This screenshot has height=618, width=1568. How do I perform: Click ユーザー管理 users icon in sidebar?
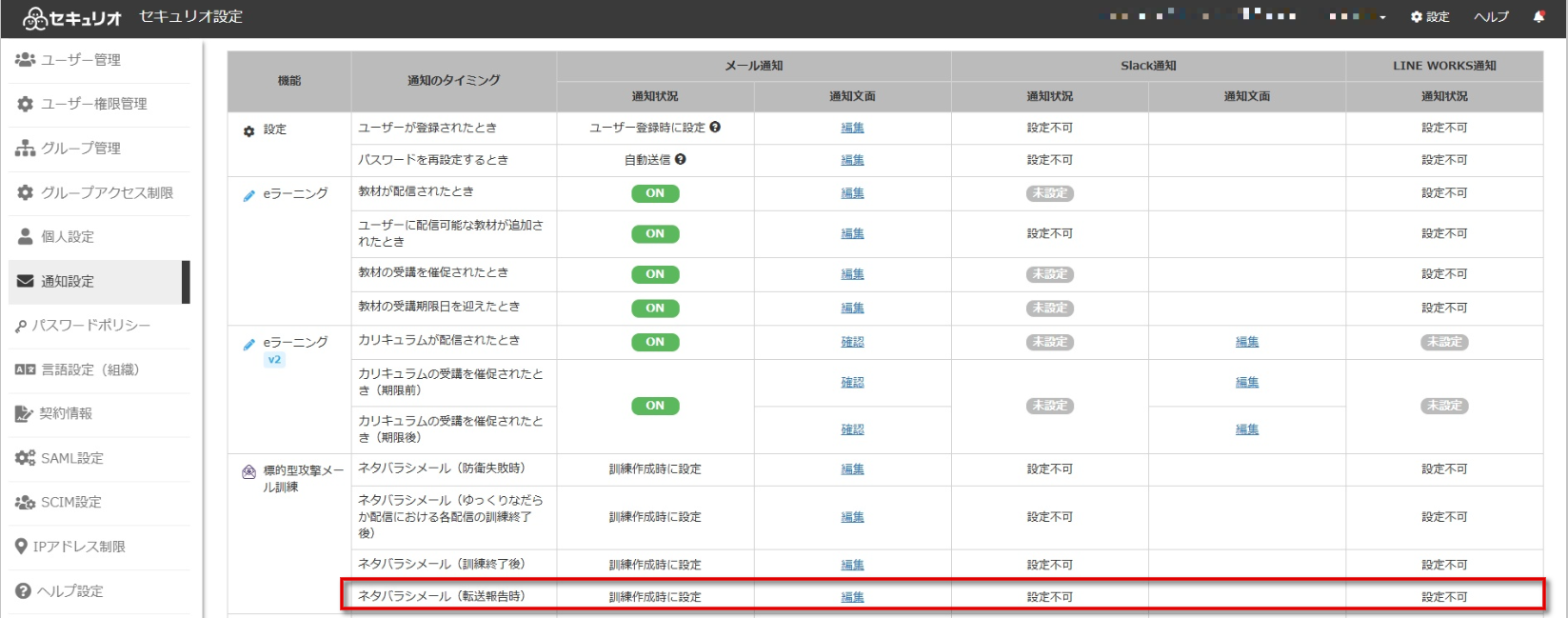25,59
